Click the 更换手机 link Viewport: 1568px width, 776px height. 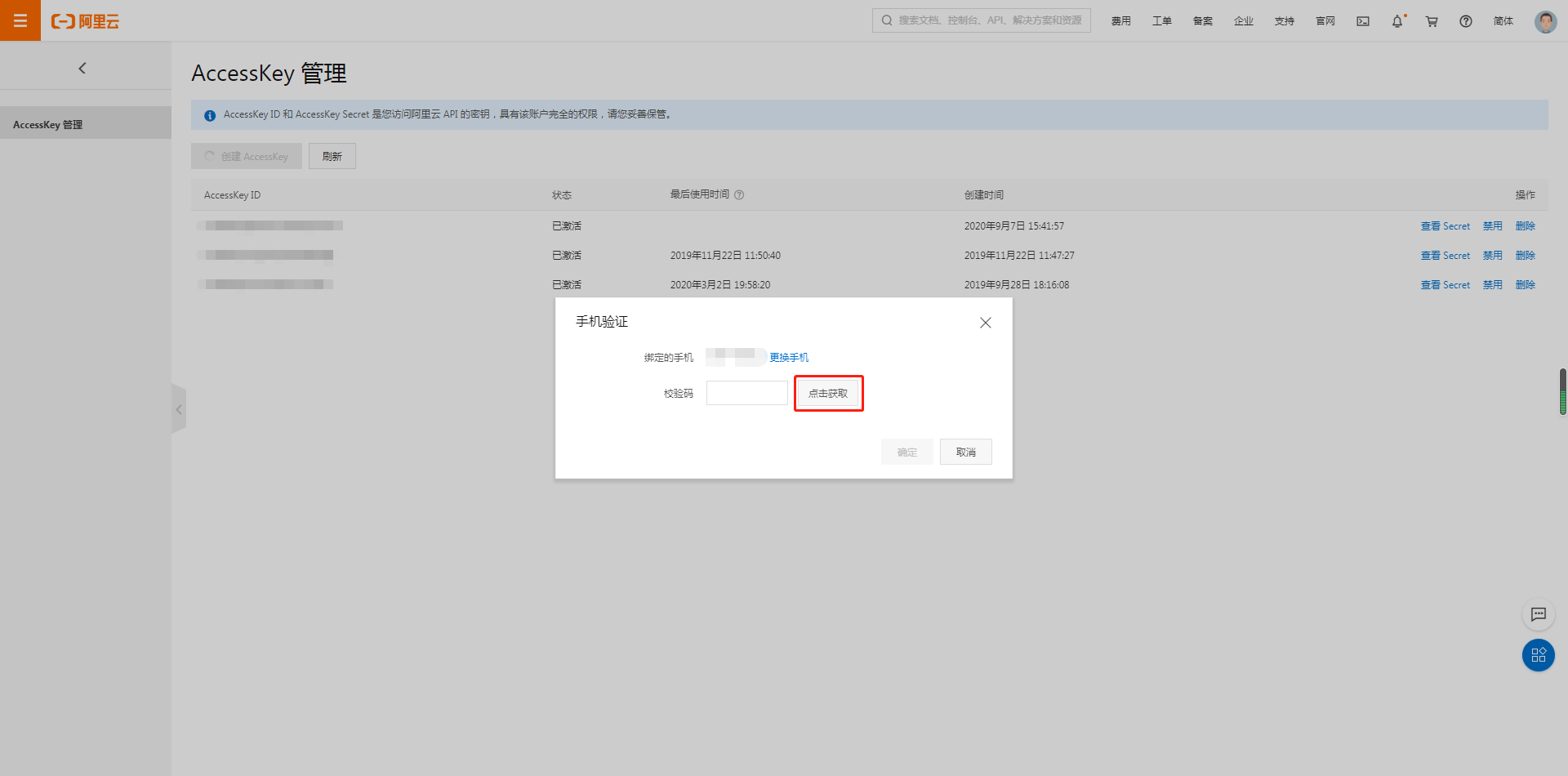789,358
